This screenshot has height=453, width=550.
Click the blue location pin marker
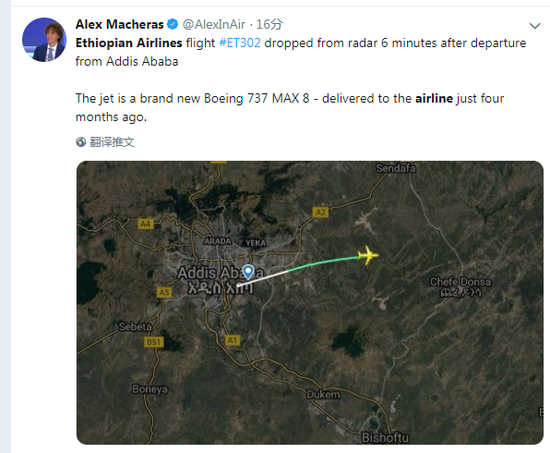(248, 272)
